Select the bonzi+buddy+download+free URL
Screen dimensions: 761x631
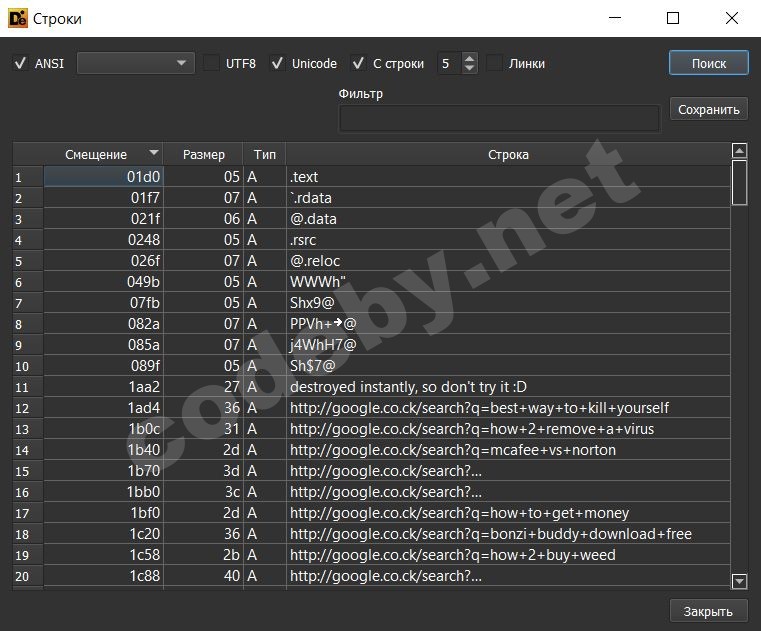click(508, 534)
